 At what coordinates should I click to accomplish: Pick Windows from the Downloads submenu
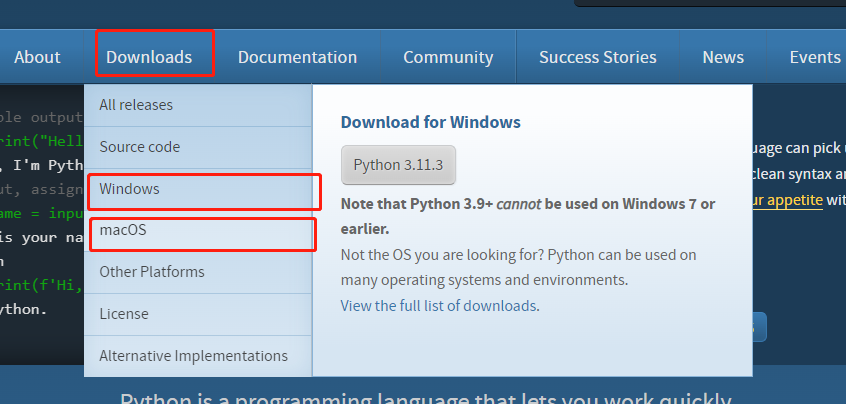tap(130, 189)
